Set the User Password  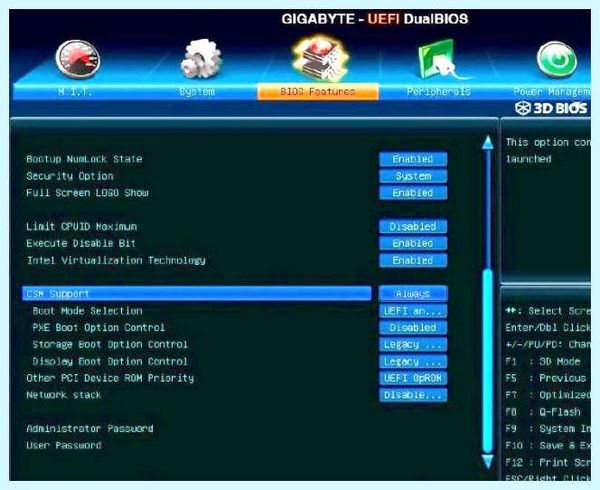[x=64, y=445]
